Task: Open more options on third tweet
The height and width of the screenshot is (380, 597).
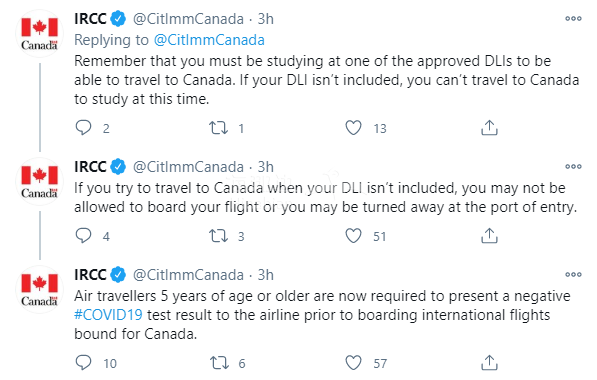Action: pos(573,275)
